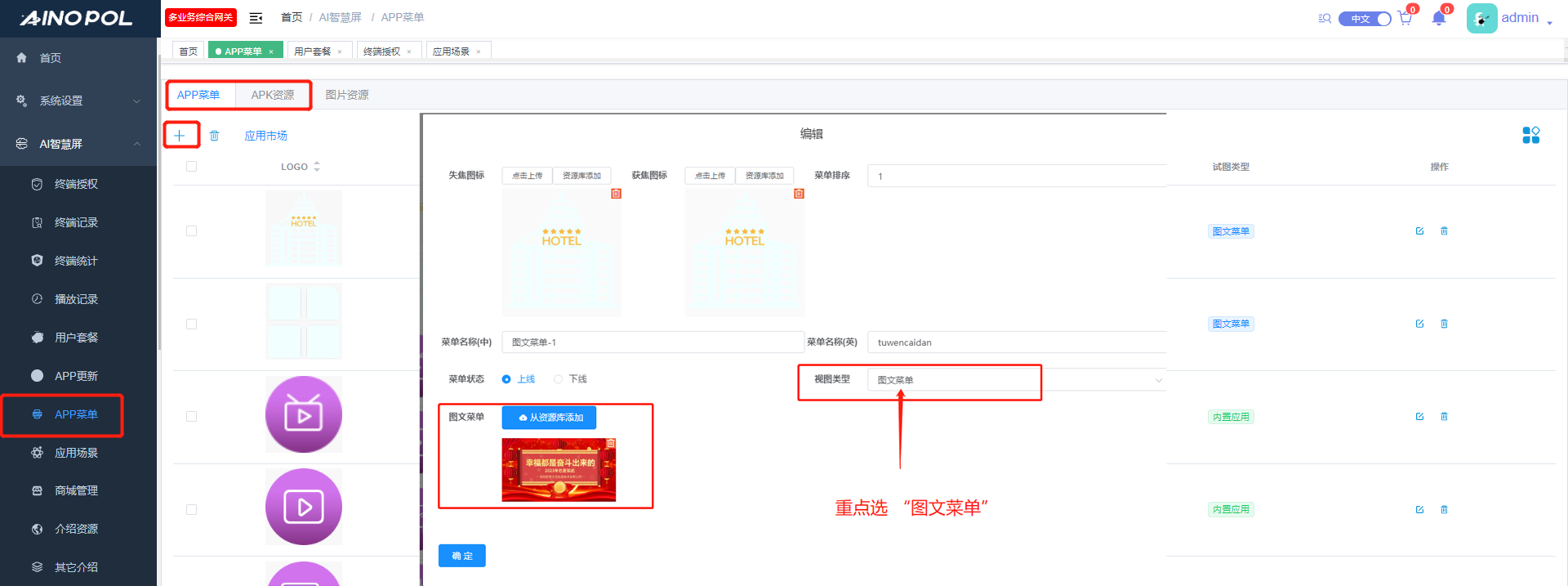Open the notification bell icon
The height and width of the screenshot is (586, 1568).
click(1438, 19)
